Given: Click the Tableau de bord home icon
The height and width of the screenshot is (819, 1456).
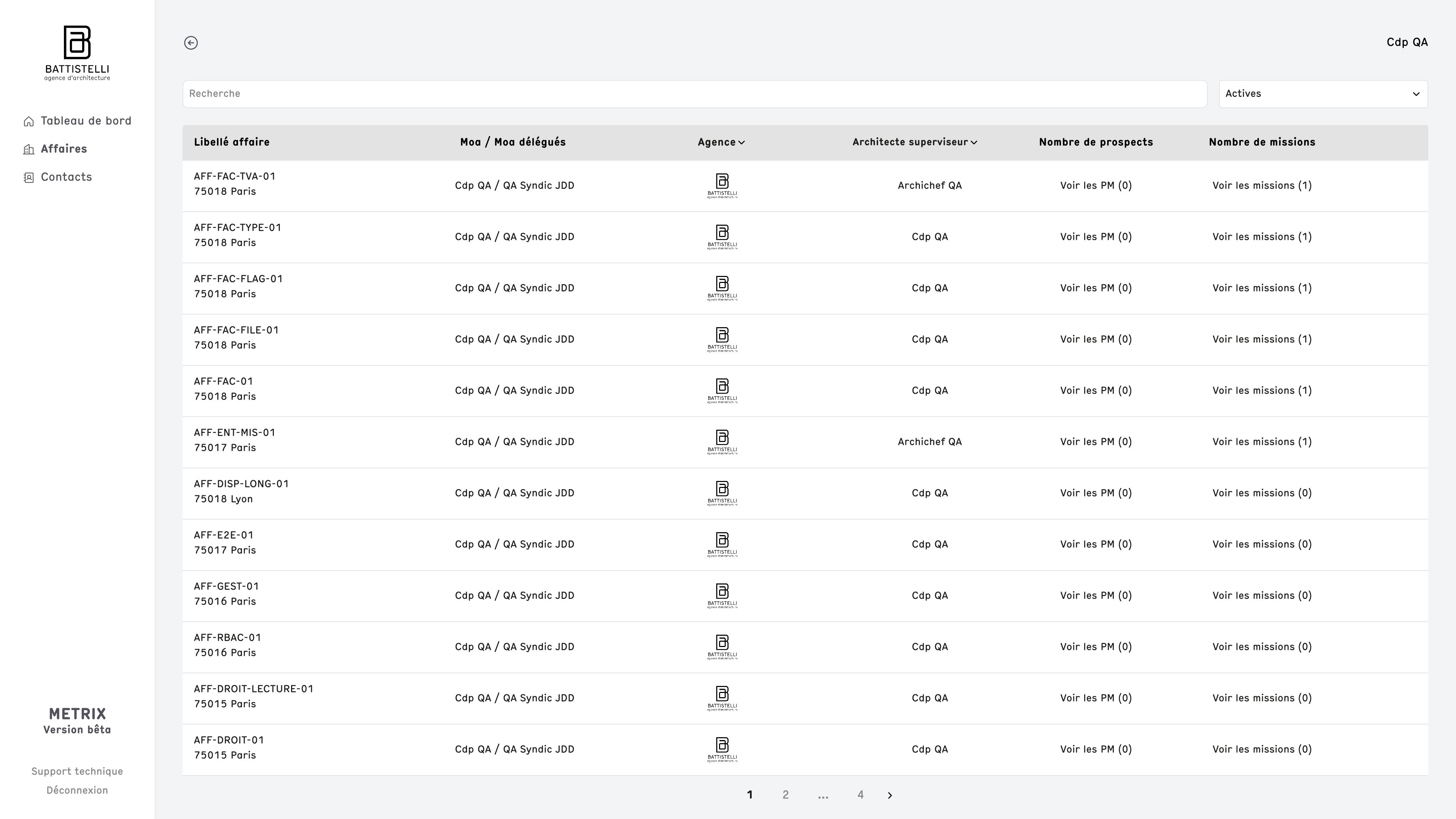Looking at the screenshot, I should tap(29, 121).
